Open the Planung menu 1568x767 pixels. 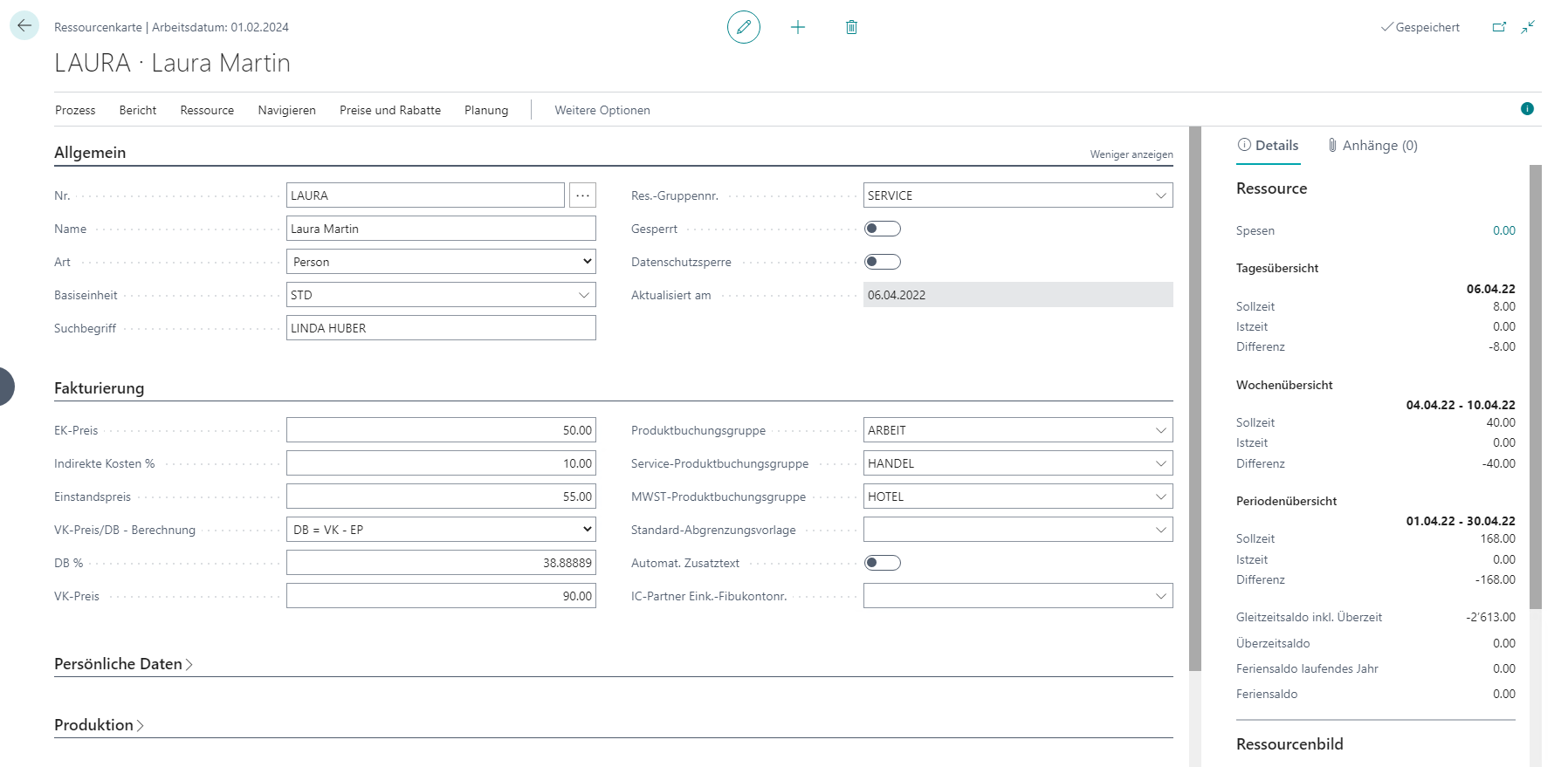[x=486, y=110]
